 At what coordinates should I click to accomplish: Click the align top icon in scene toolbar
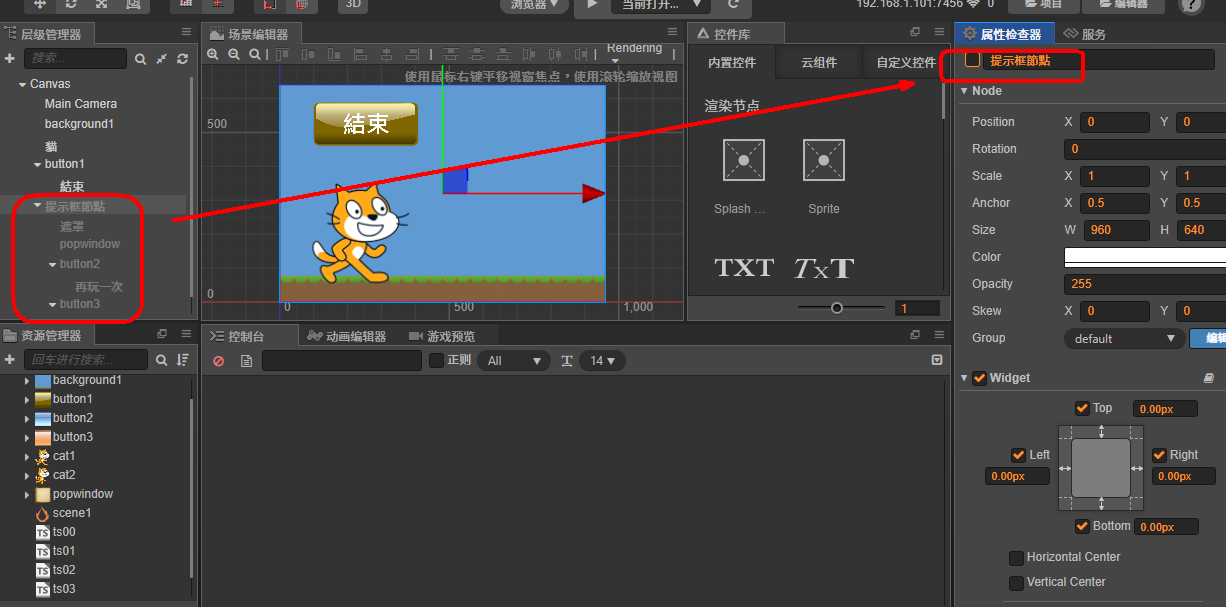click(x=283, y=54)
